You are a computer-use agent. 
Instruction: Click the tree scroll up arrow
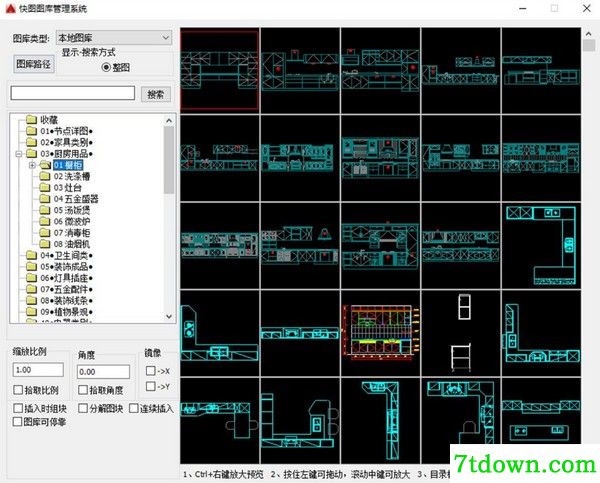point(169,121)
